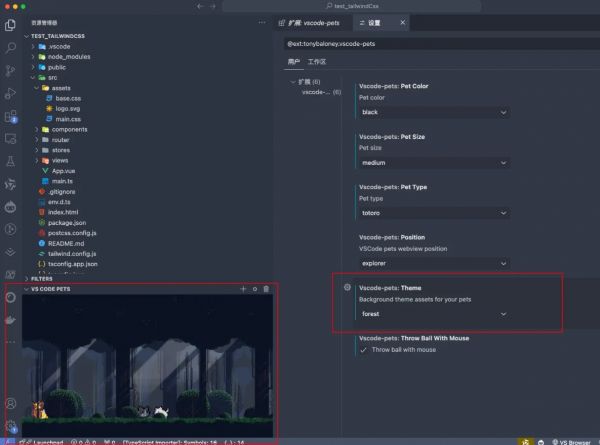The width and height of the screenshot is (600, 445).
Task: Click the spawn pet plus icon
Action: [242, 289]
